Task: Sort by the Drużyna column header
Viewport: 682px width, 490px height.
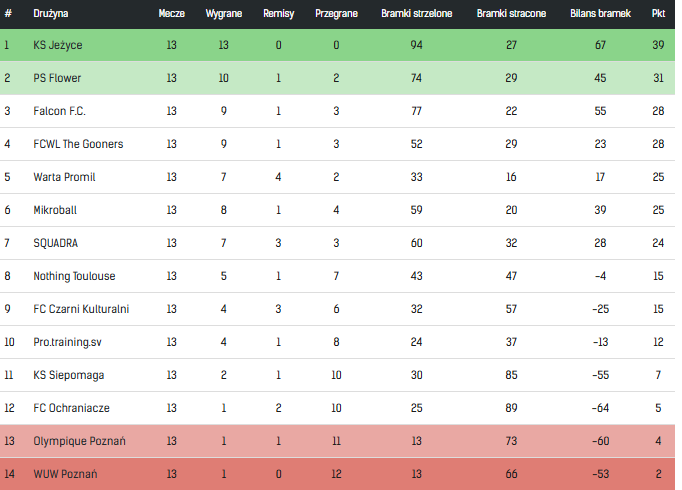Action: pos(51,14)
